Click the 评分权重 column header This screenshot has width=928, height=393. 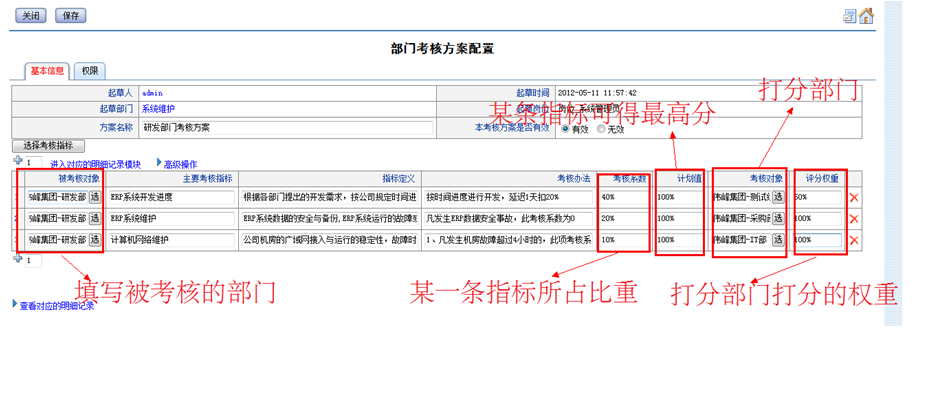823,178
